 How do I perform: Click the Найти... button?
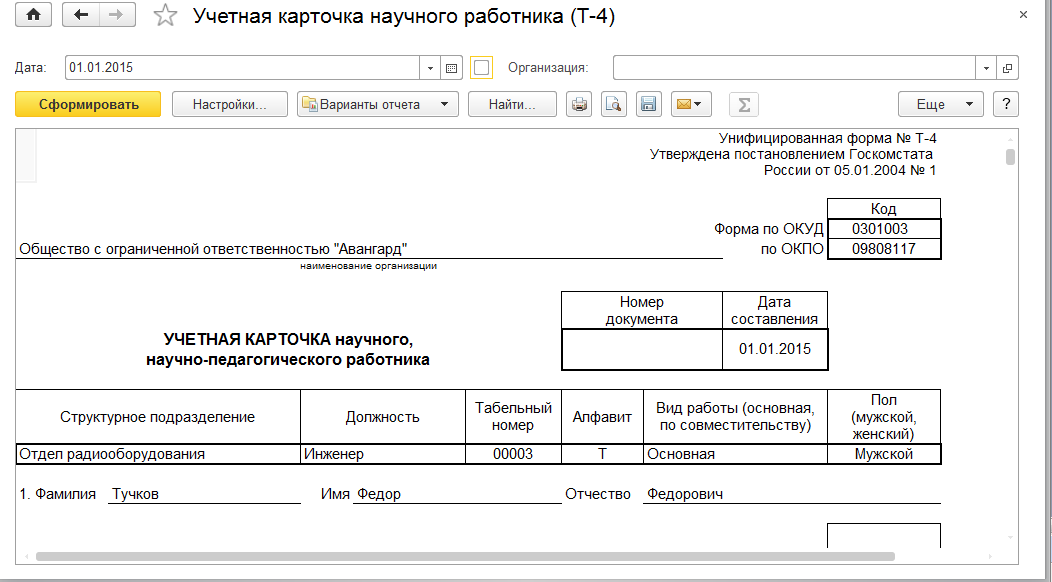512,104
